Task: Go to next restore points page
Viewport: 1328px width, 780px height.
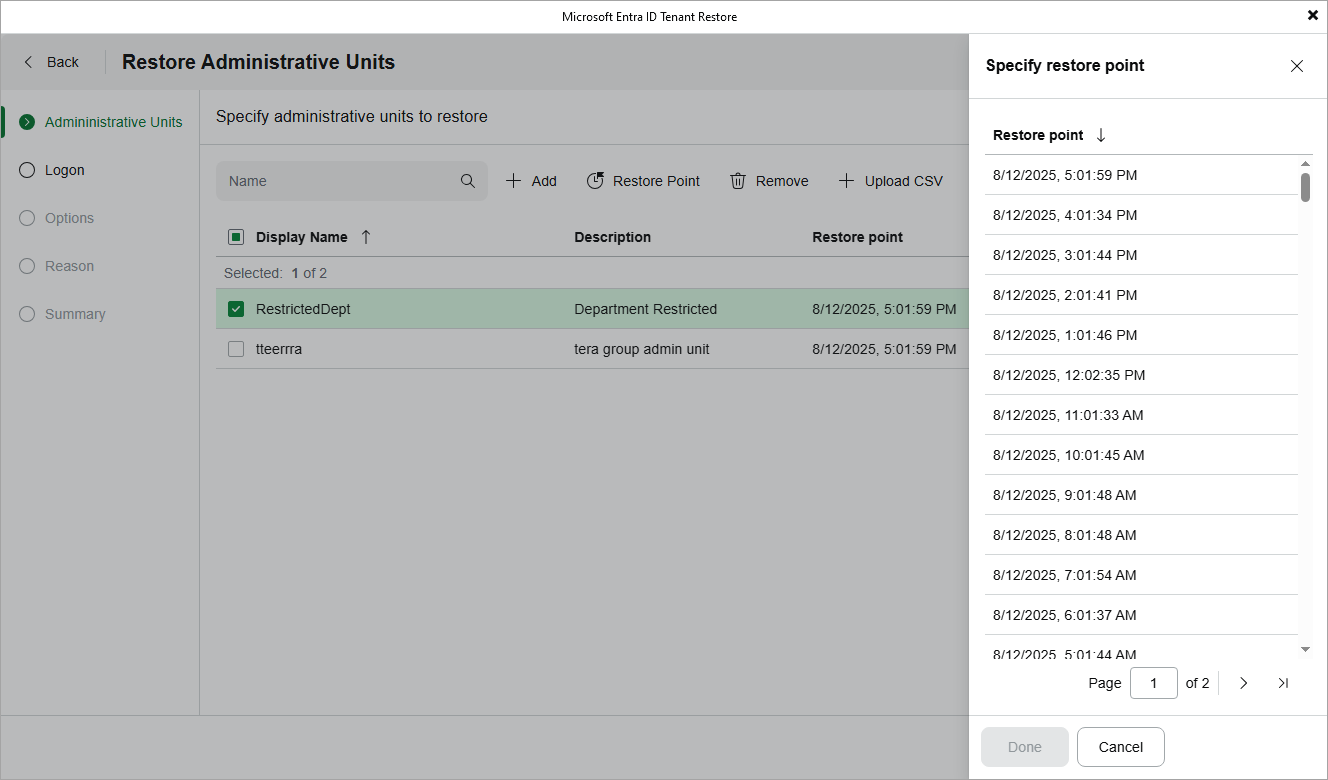Action: (x=1243, y=683)
